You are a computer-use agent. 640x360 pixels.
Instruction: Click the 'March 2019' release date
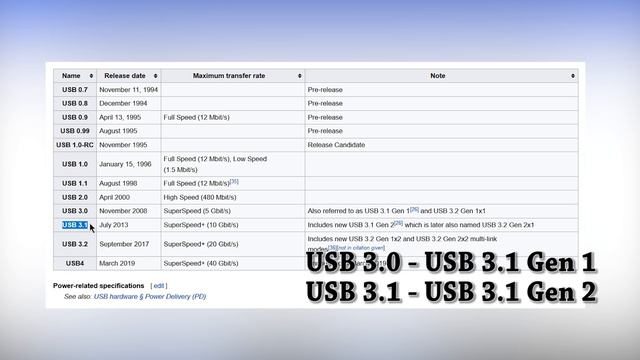[117, 263]
